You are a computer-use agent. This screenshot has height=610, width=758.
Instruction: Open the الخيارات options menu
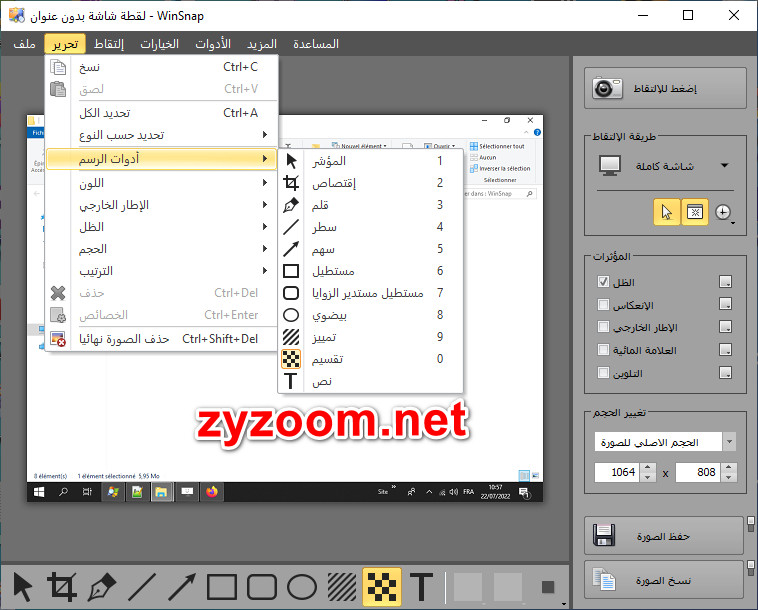[x=160, y=44]
